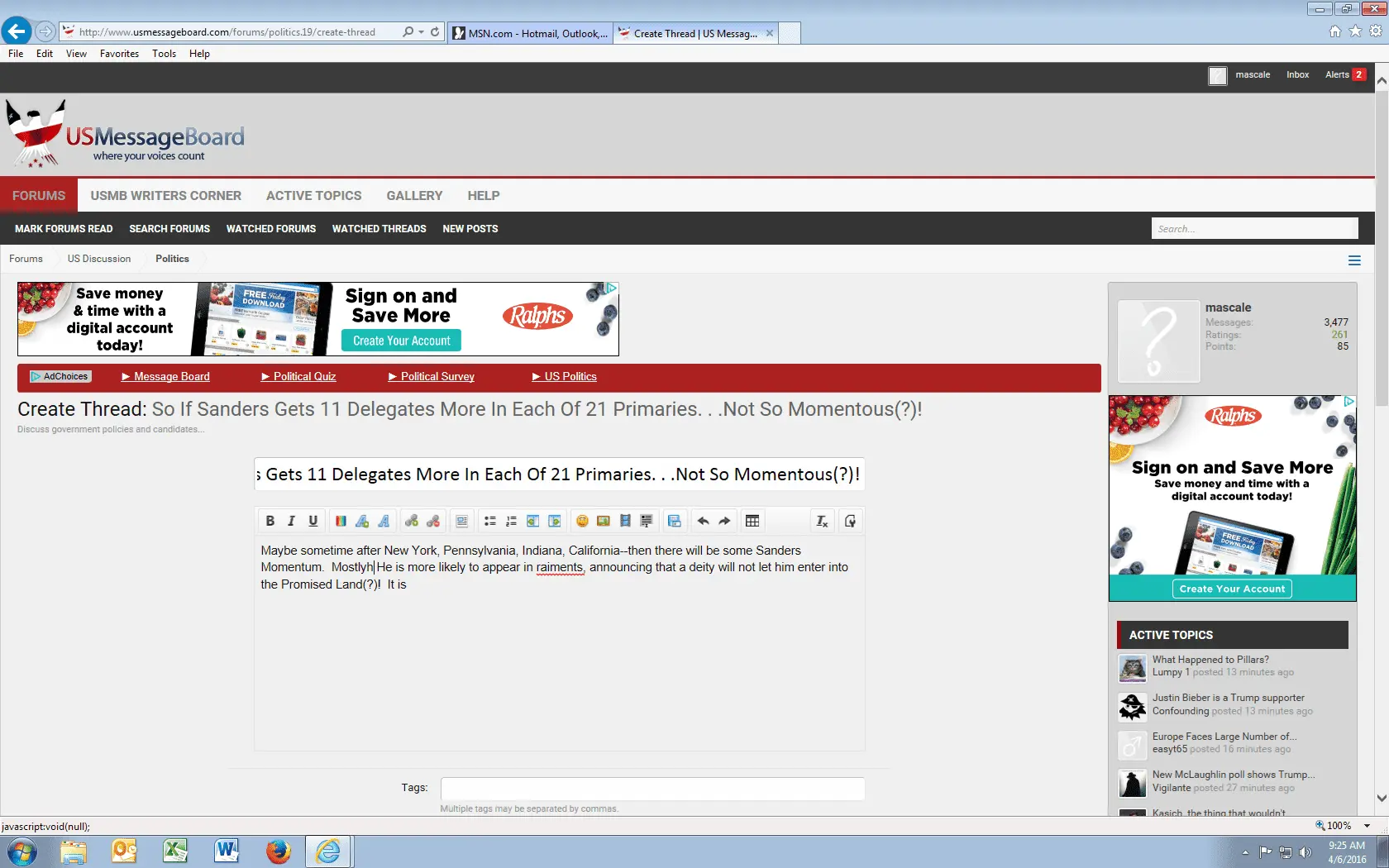The width and height of the screenshot is (1389, 868).
Task: Click the save draft icon
Action: (675, 521)
